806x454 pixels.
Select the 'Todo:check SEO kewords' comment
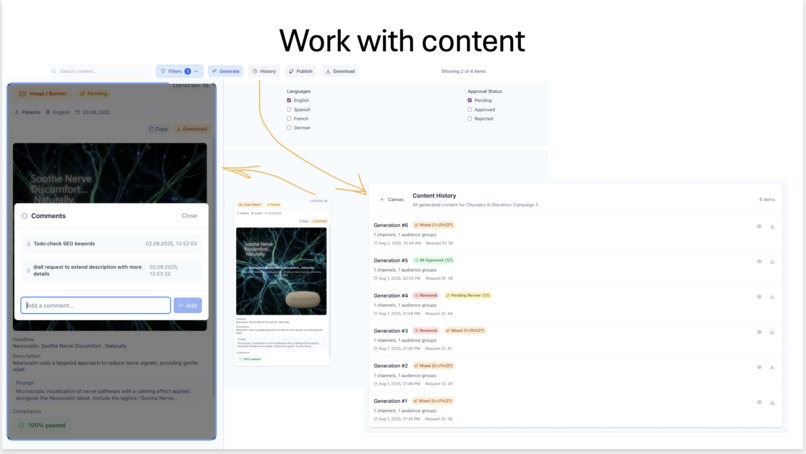pyautogui.click(x=111, y=244)
